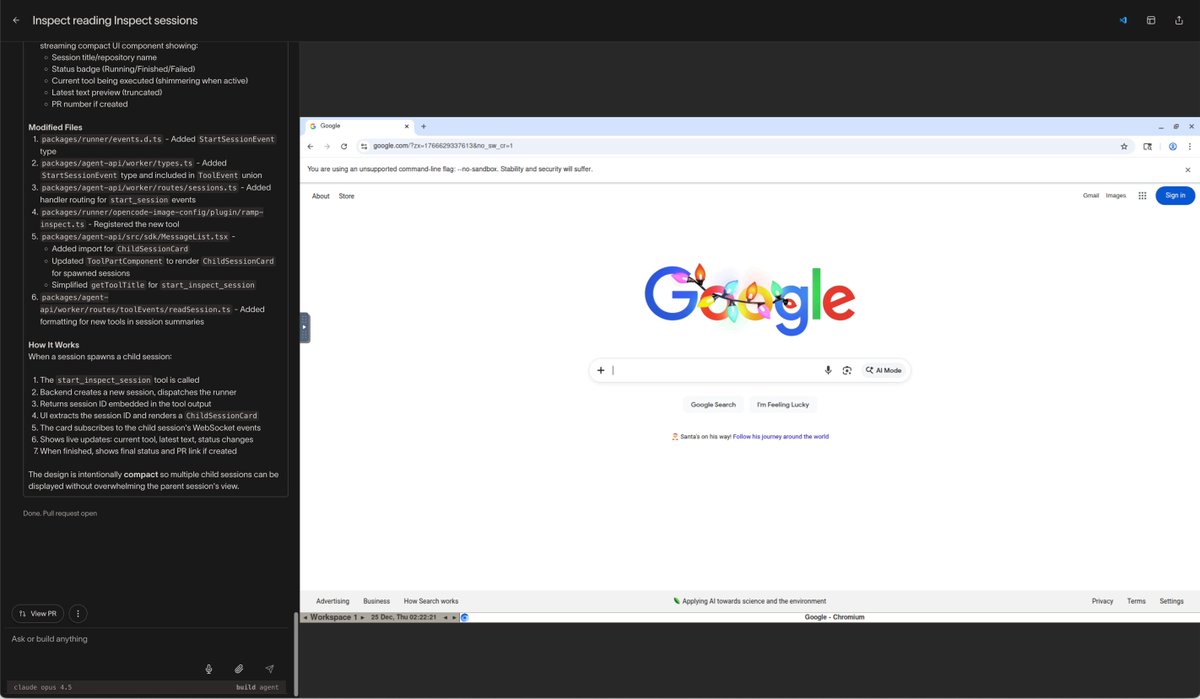The image size is (1200, 699).
Task: Click inside the Google search field
Action: tap(715, 370)
